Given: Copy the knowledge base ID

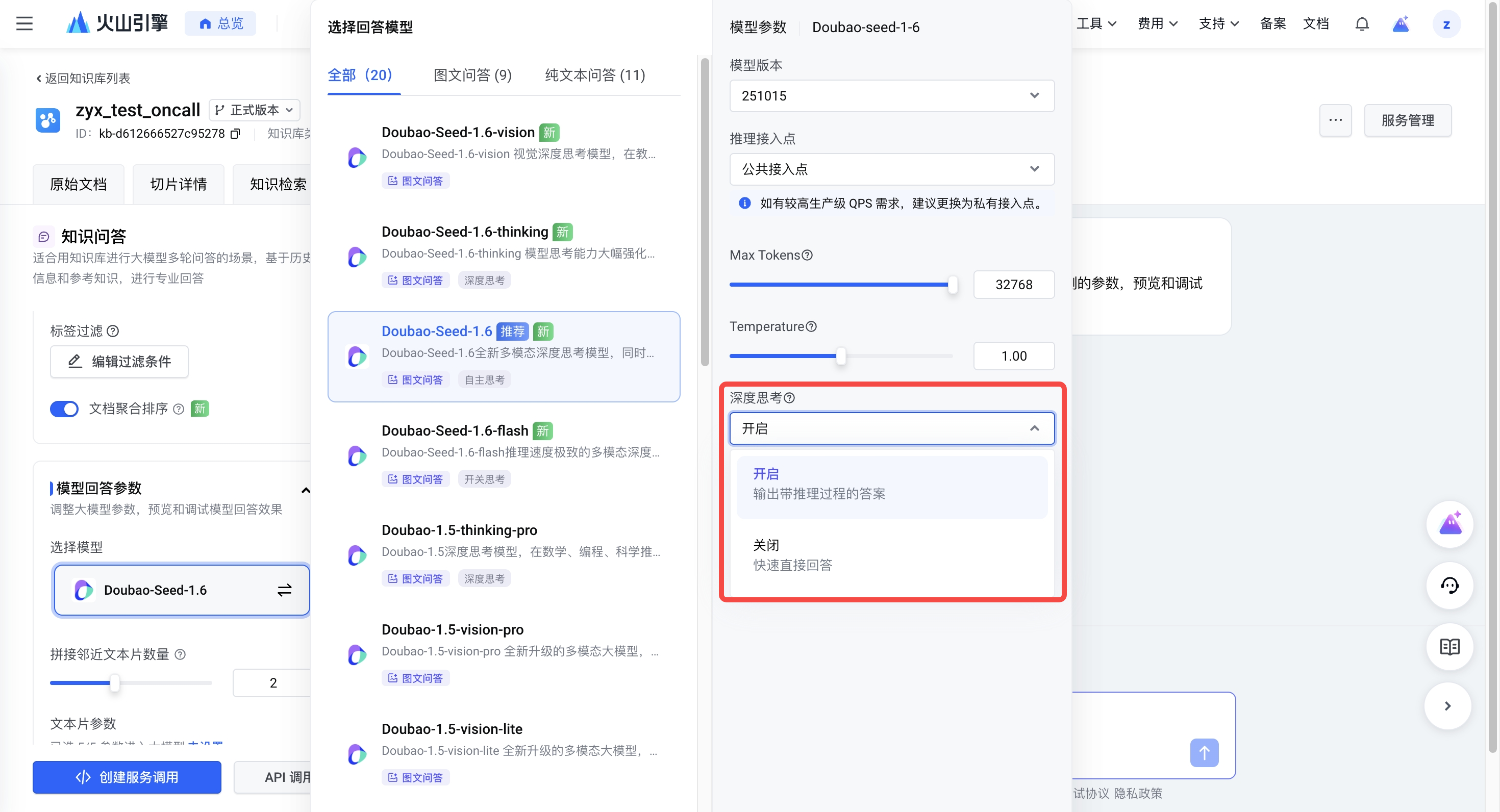Looking at the screenshot, I should [235, 134].
